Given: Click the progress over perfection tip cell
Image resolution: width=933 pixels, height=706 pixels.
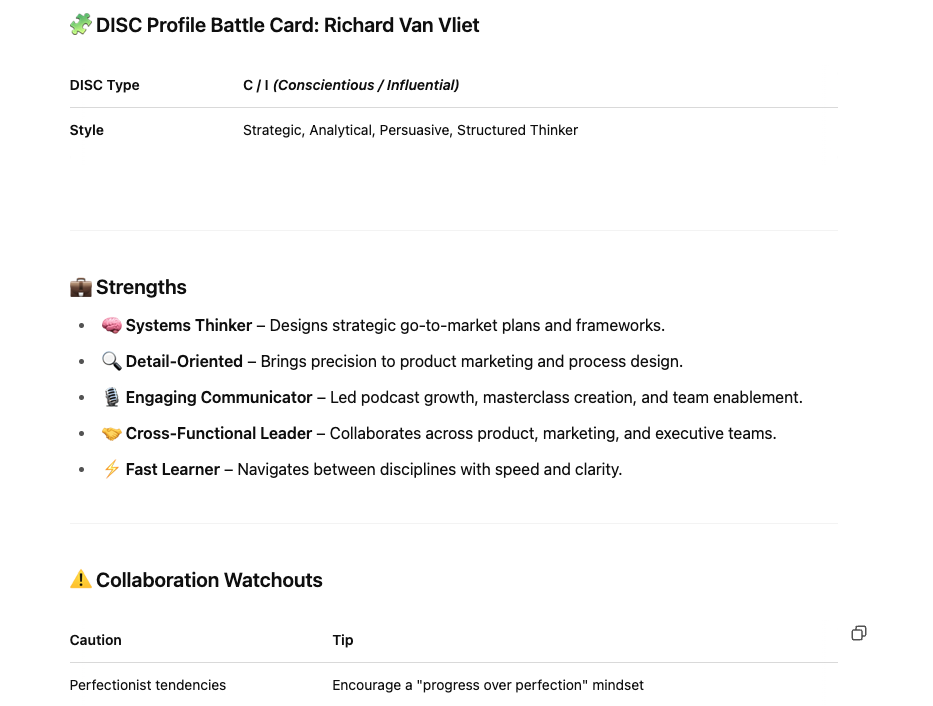Looking at the screenshot, I should (x=488, y=685).
